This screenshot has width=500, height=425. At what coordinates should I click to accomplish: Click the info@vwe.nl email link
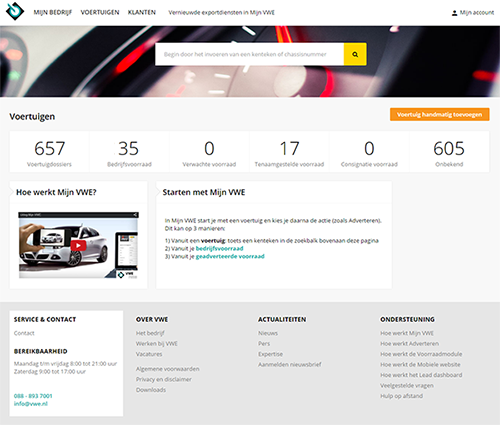tap(31, 404)
